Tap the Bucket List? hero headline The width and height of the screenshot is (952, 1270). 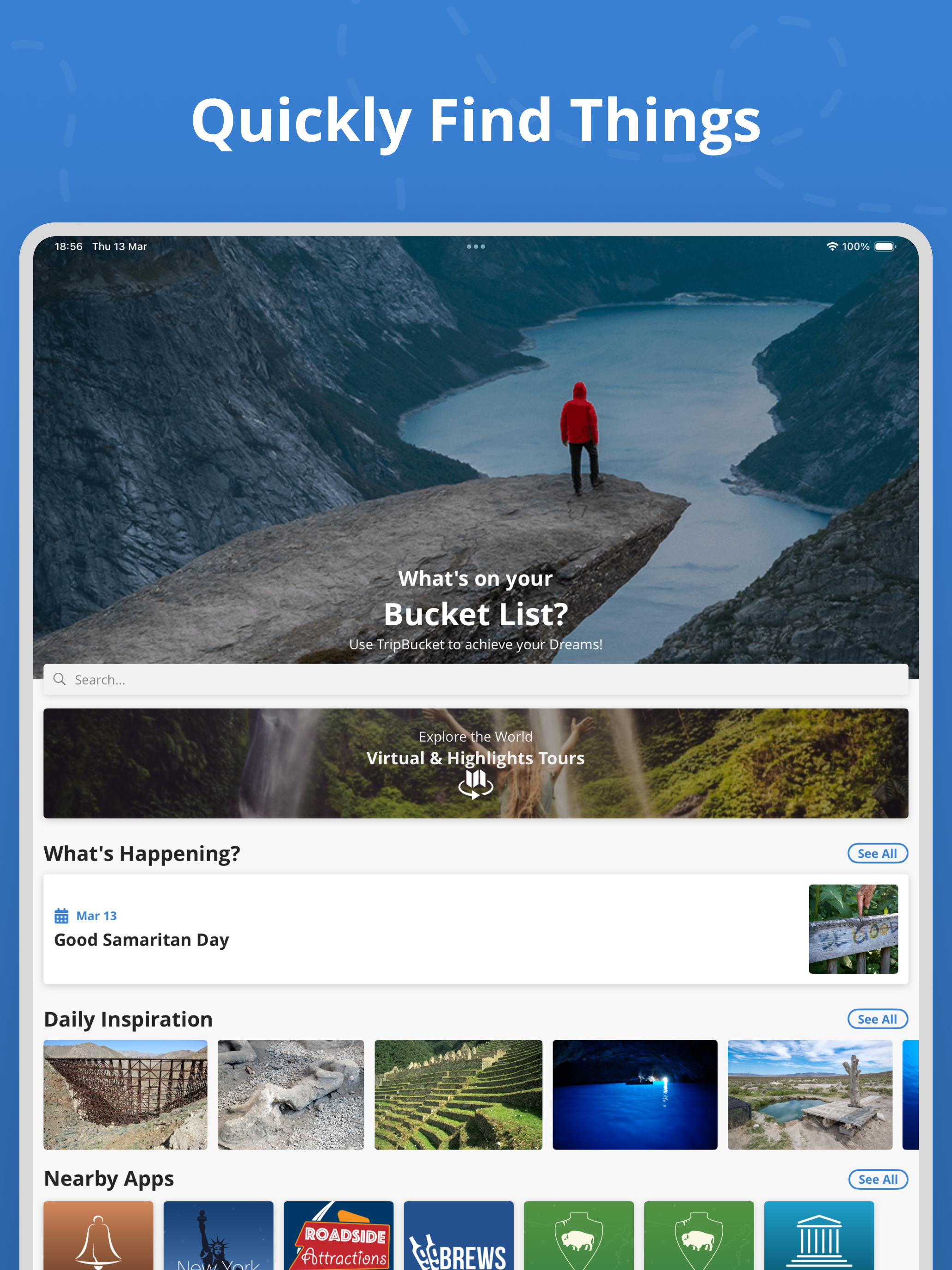476,614
